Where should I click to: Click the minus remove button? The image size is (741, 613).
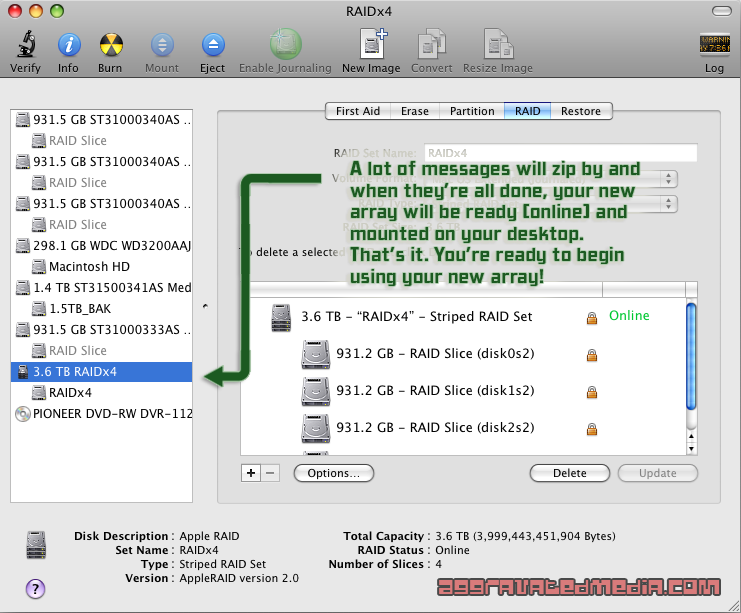(x=270, y=473)
